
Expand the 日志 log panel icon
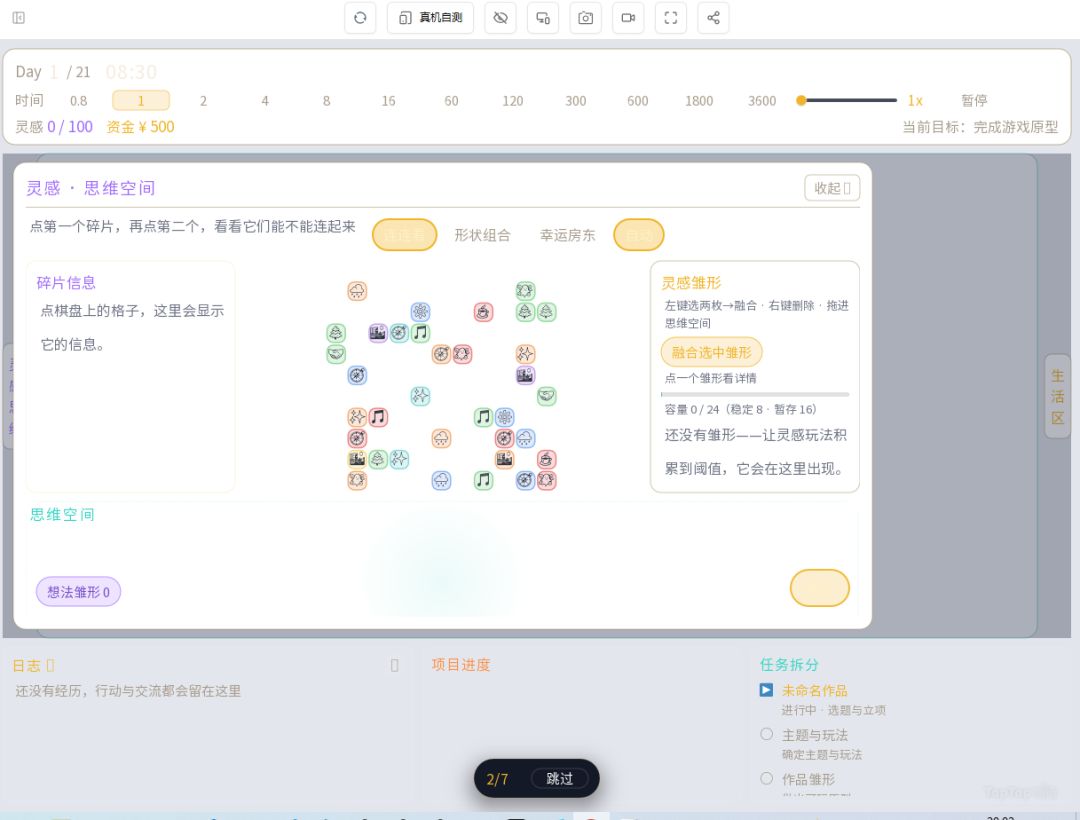395,665
